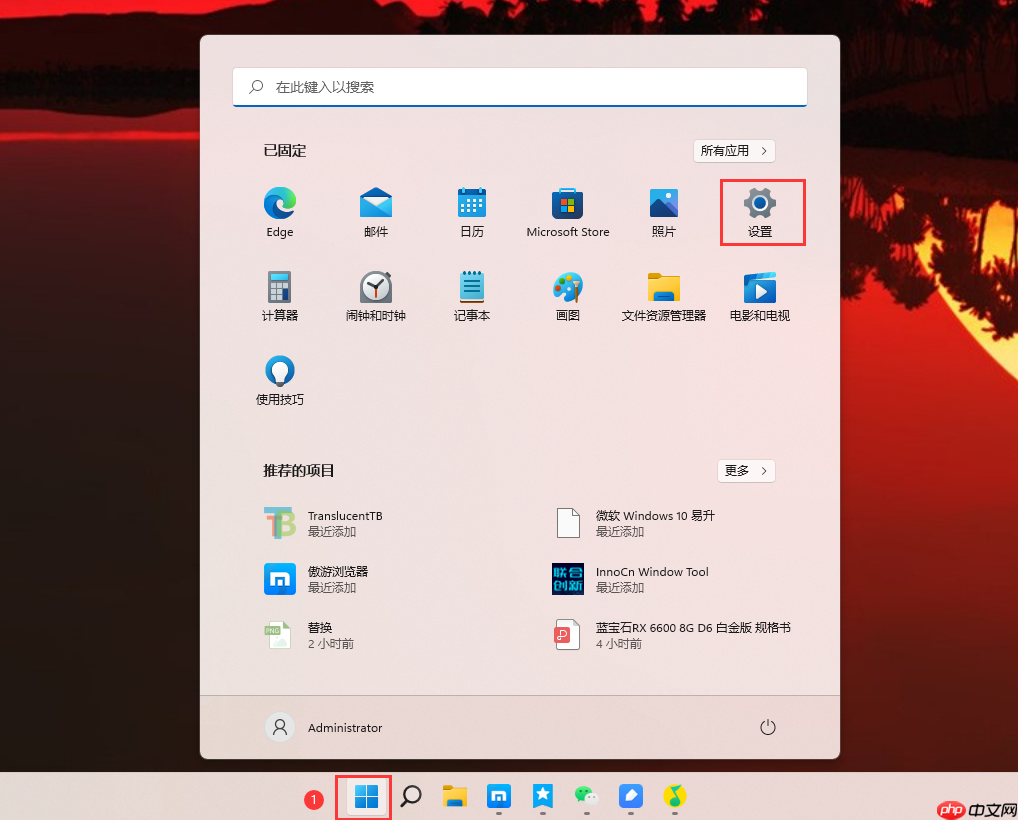1018x820 pixels.
Task: Launch the 日历 (Calendar) app
Action: (471, 203)
